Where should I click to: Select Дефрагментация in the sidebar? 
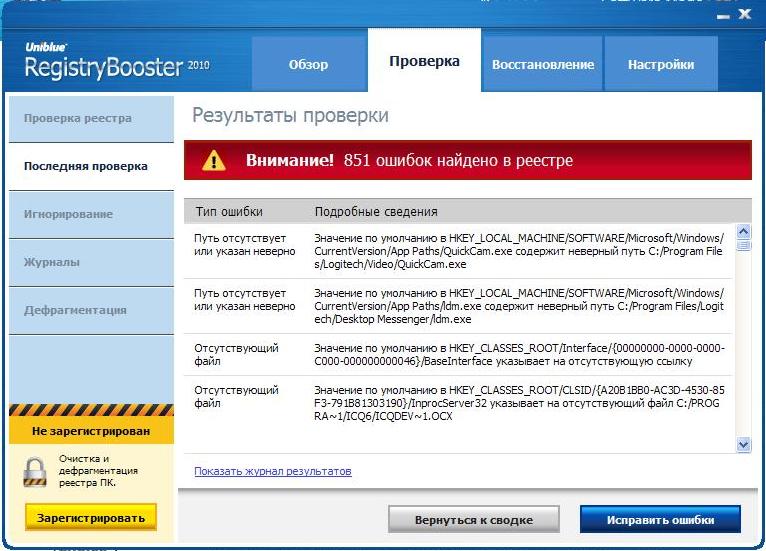click(75, 310)
